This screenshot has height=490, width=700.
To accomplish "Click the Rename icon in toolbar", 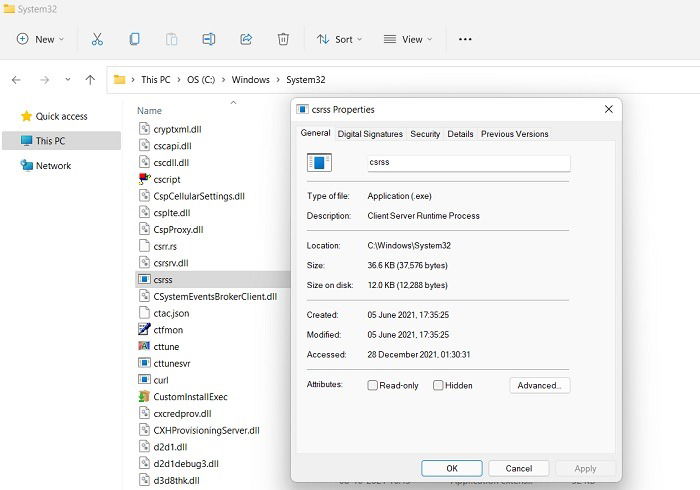I will click(208, 39).
